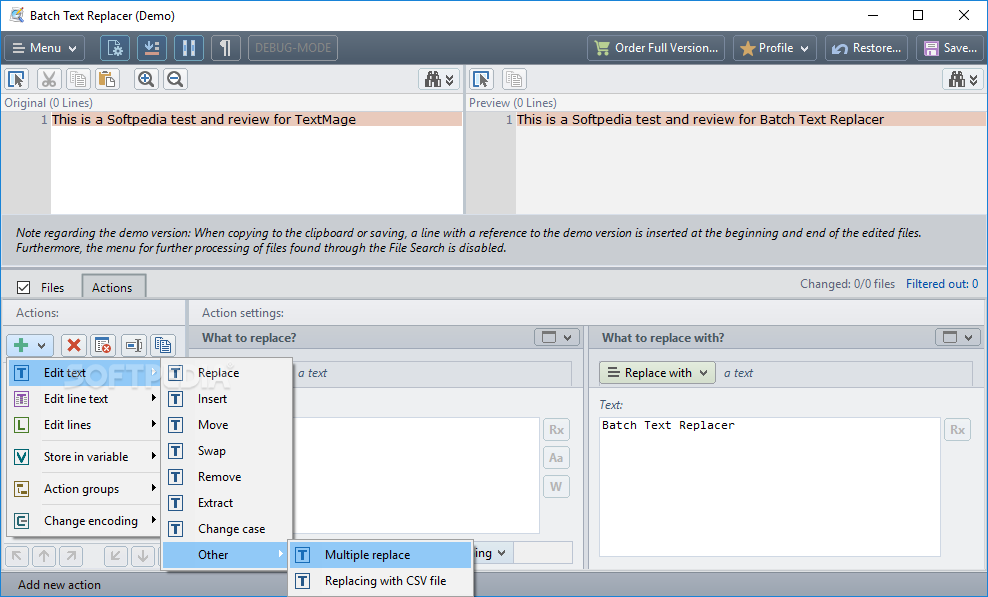The image size is (988, 597).
Task: Click move action down-left arrow icon
Action: tap(116, 556)
